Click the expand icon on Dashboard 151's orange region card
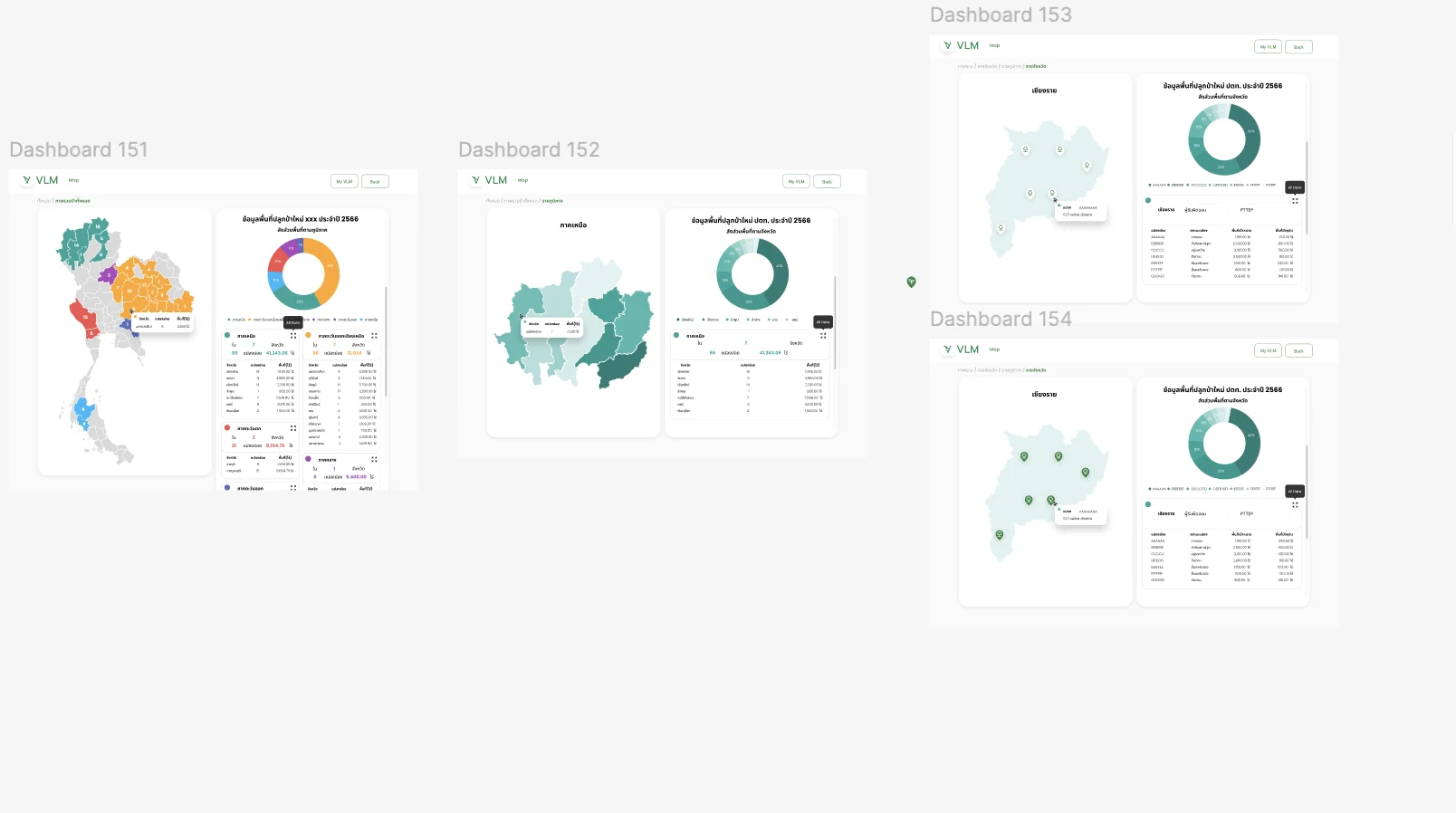The width and height of the screenshot is (1456, 813). 374,336
